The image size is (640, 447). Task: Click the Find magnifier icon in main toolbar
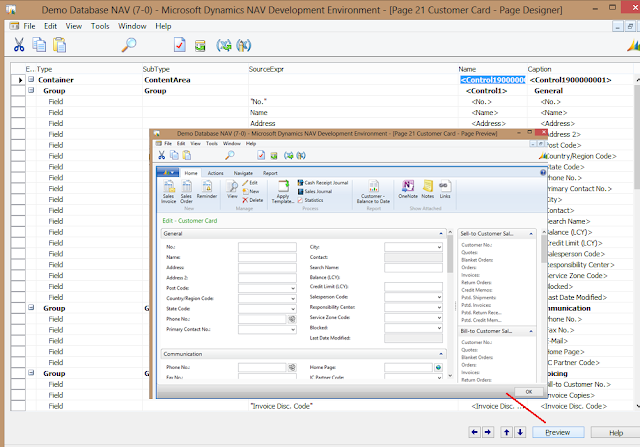(x=129, y=44)
